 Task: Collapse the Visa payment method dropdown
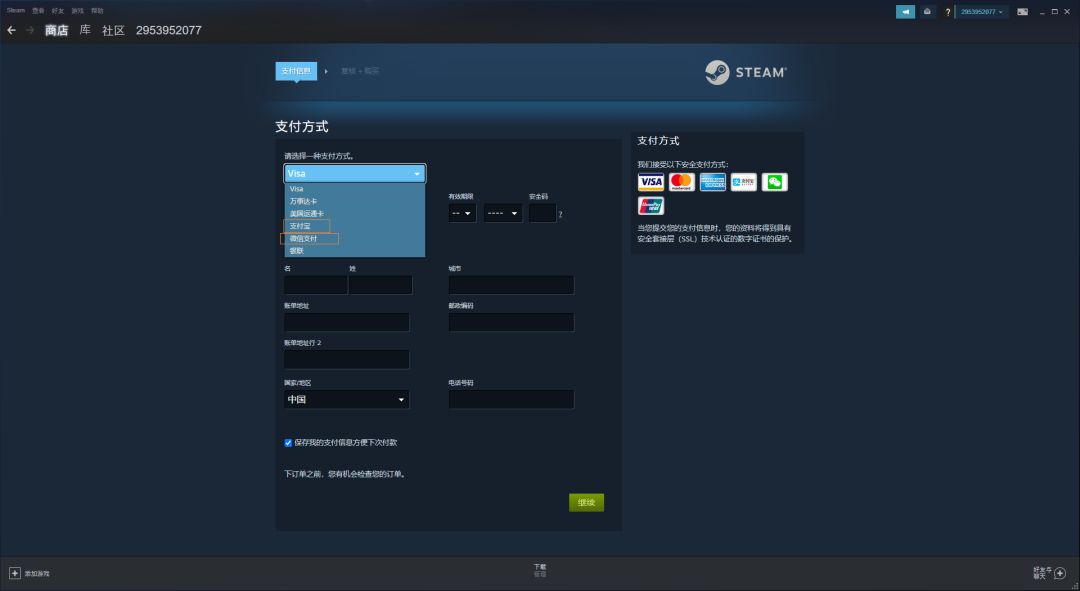tap(355, 174)
